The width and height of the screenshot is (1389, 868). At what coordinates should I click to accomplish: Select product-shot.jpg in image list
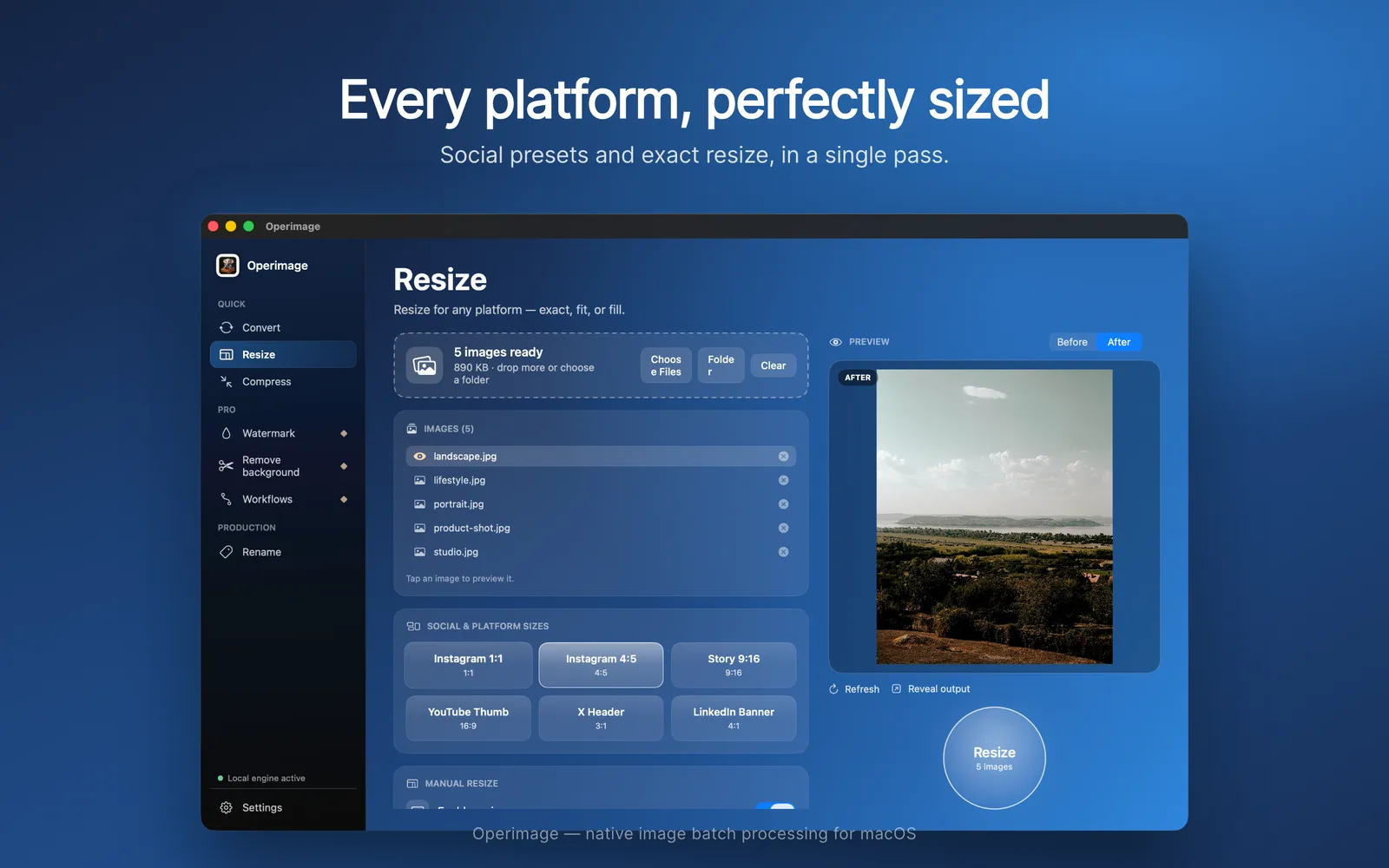coord(601,528)
